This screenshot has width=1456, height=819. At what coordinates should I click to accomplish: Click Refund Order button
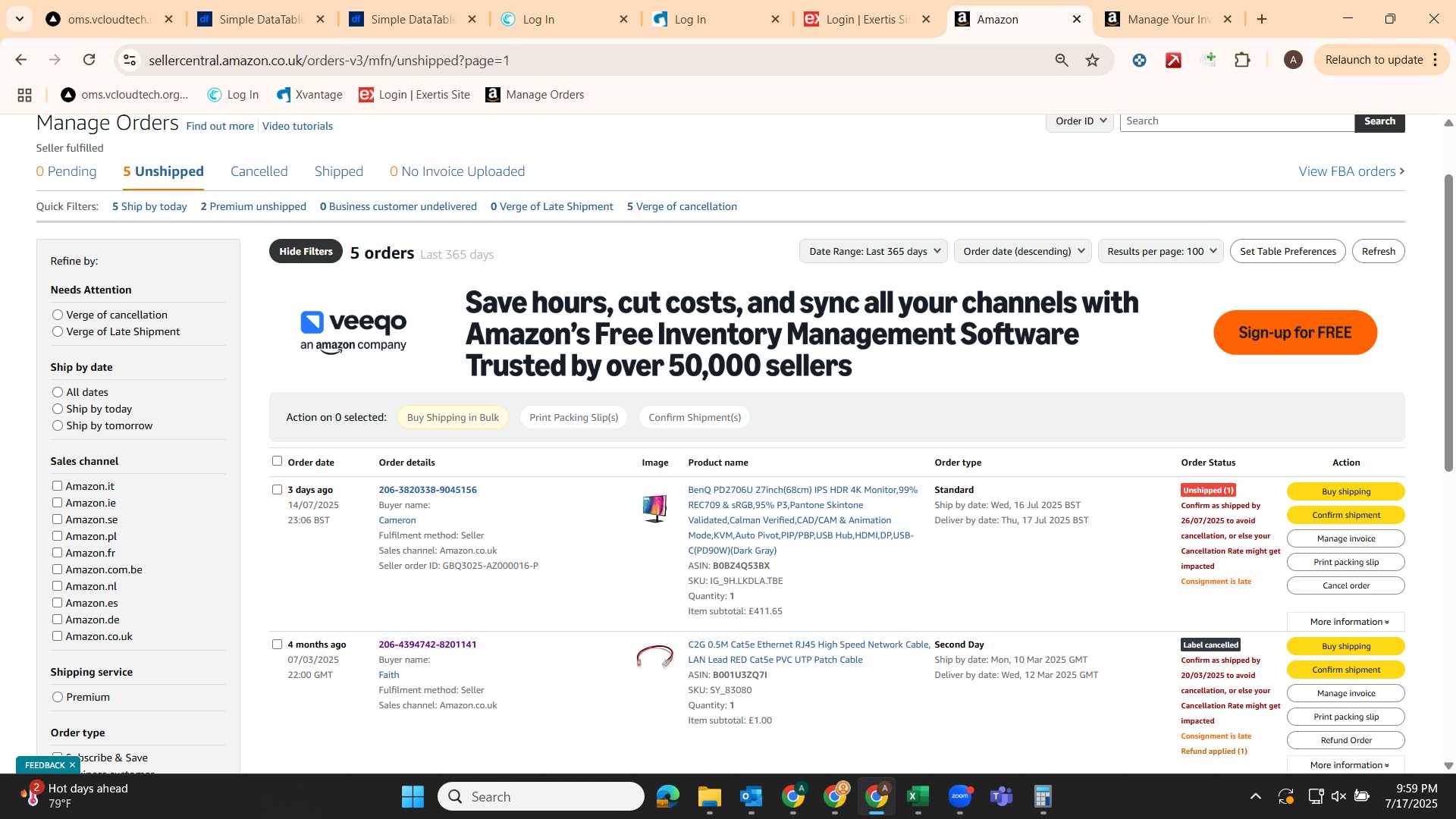pyautogui.click(x=1346, y=740)
